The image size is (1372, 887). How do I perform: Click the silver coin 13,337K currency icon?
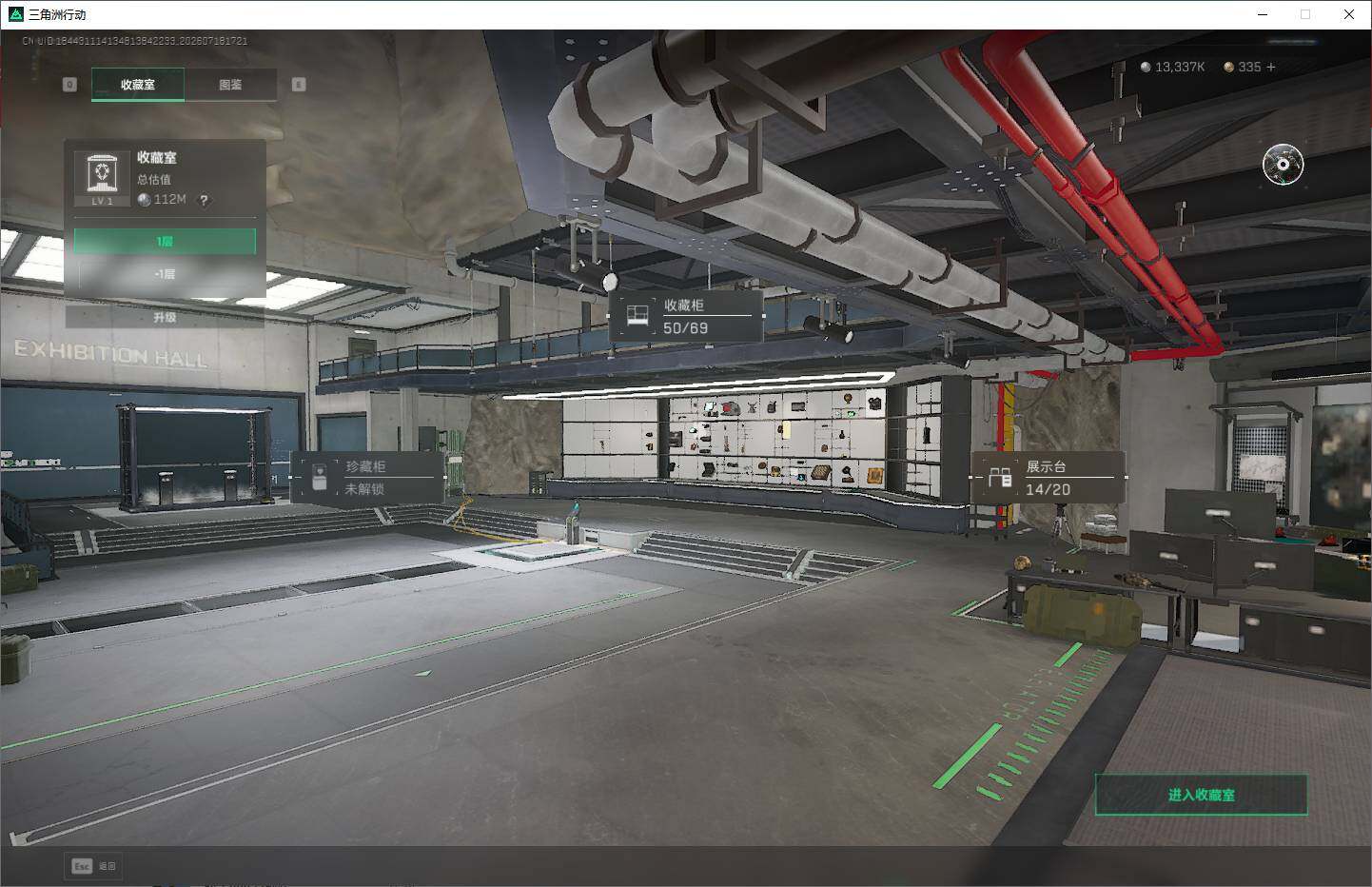click(x=1146, y=67)
